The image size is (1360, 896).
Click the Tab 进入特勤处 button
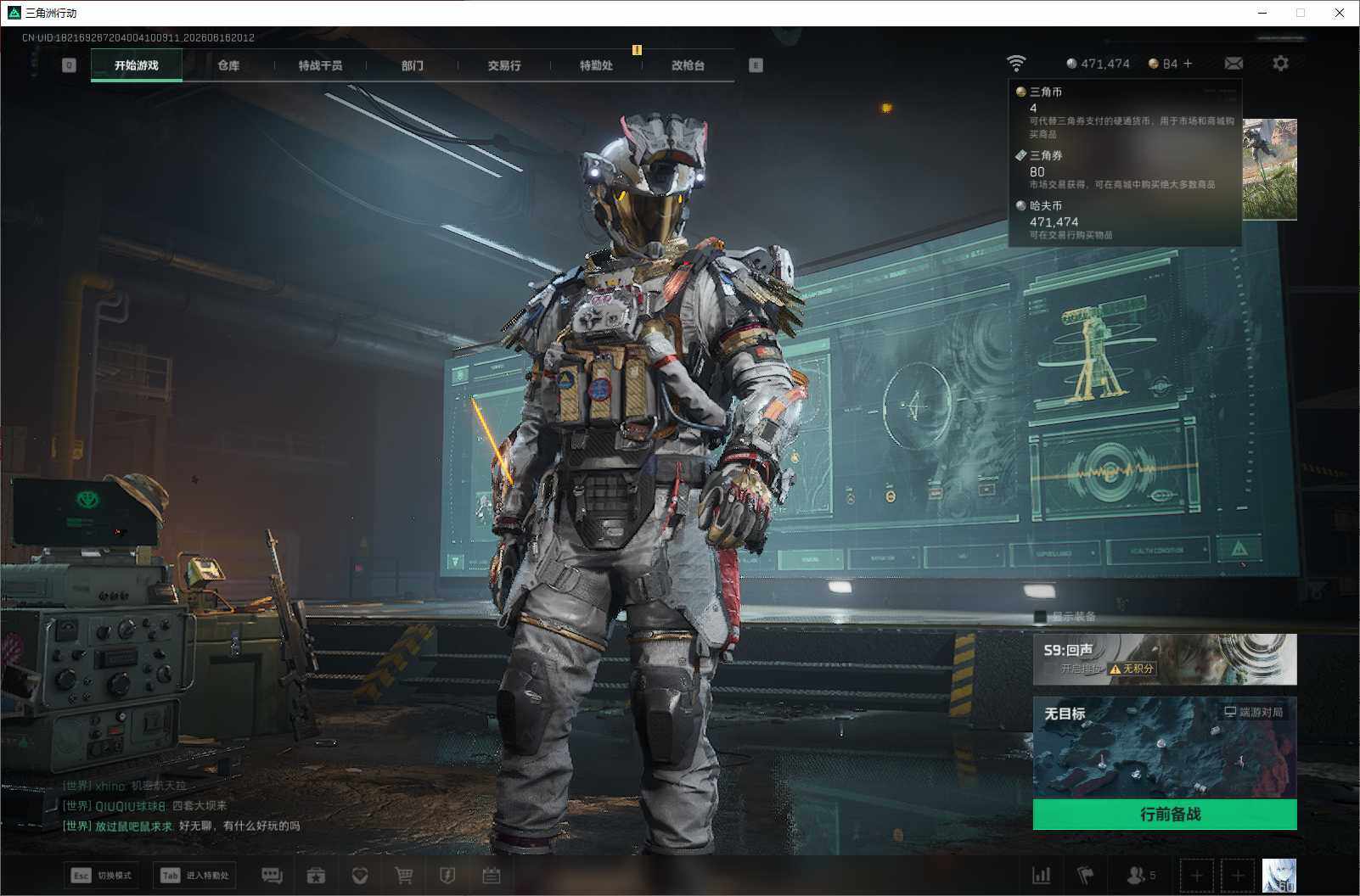[195, 875]
